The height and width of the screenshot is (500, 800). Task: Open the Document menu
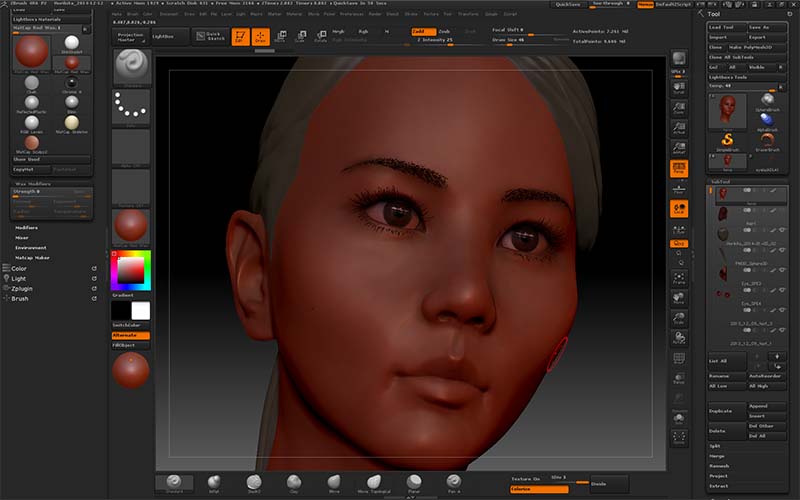coord(168,14)
